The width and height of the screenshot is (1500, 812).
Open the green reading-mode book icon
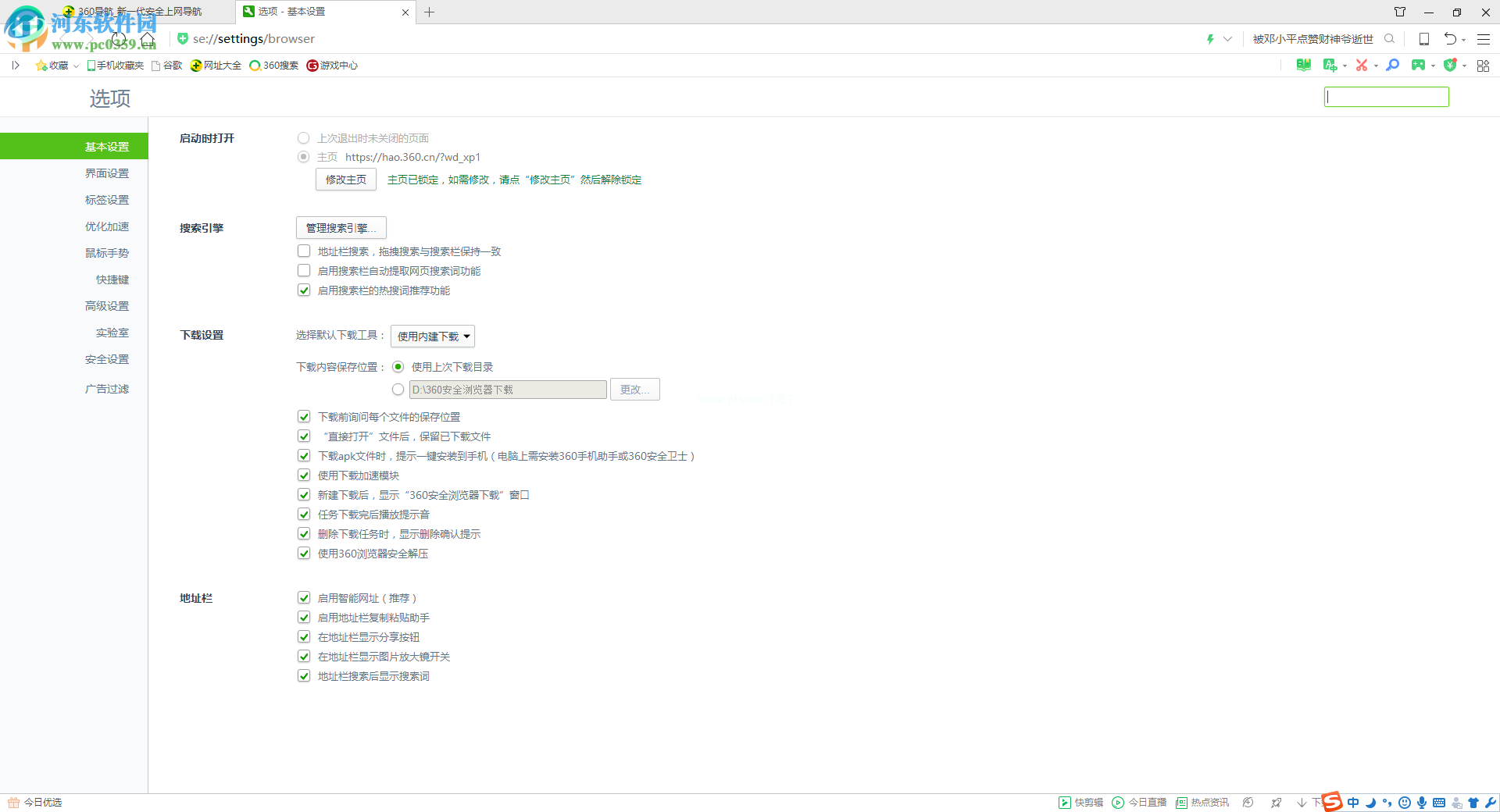pos(1303,66)
